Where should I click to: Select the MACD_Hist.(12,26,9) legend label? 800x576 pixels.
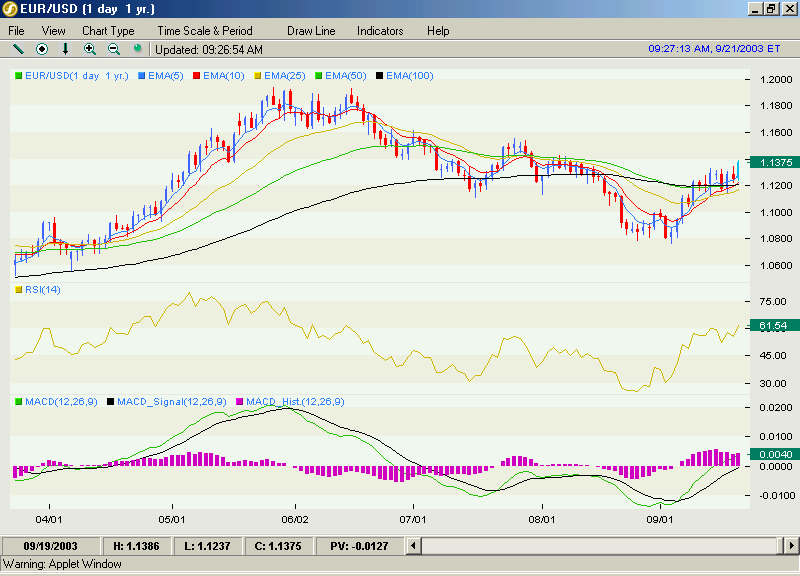[295, 402]
